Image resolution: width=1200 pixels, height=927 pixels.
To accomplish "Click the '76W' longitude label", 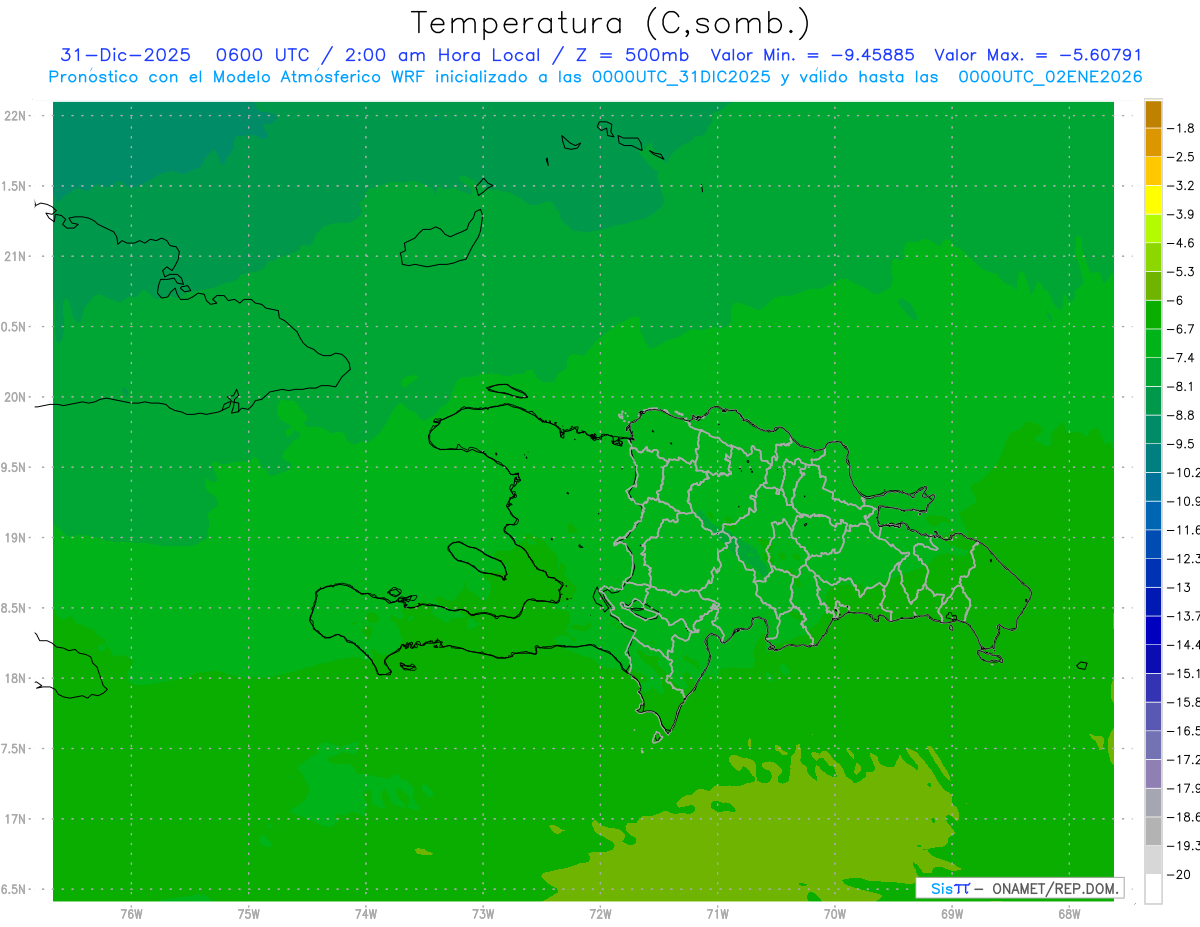I will pyautogui.click(x=131, y=914).
